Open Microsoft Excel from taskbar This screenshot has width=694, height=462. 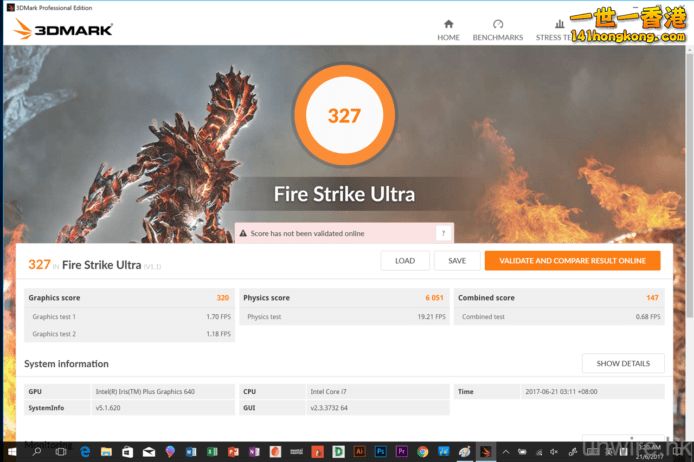pyautogui.click(x=212, y=452)
